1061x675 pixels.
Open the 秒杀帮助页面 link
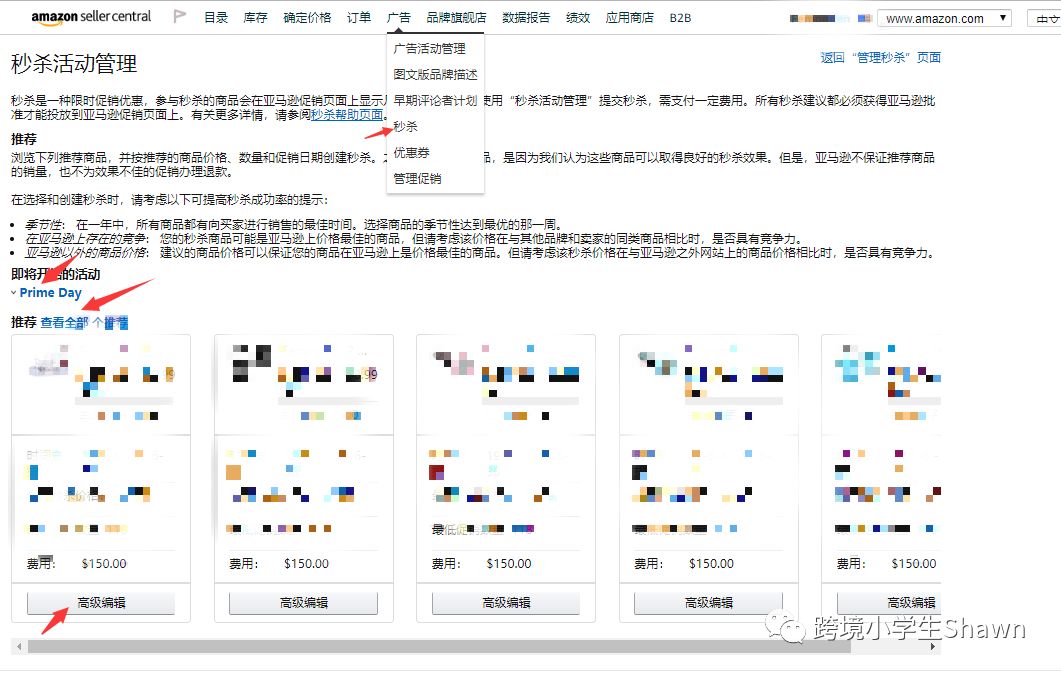(x=347, y=115)
